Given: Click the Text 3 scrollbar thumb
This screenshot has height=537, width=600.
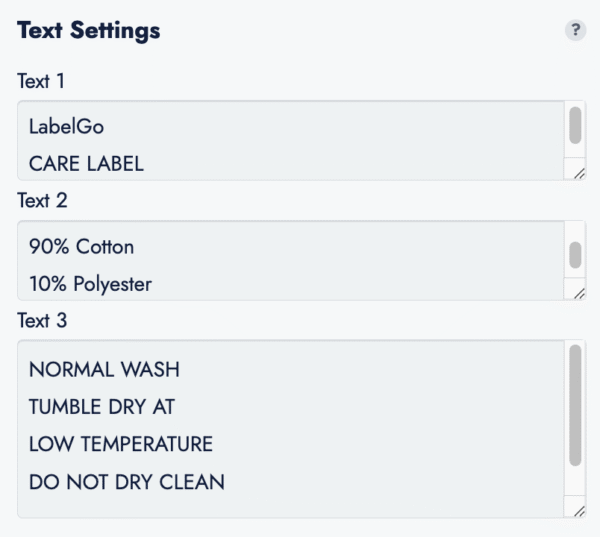Looking at the screenshot, I should 575,405.
